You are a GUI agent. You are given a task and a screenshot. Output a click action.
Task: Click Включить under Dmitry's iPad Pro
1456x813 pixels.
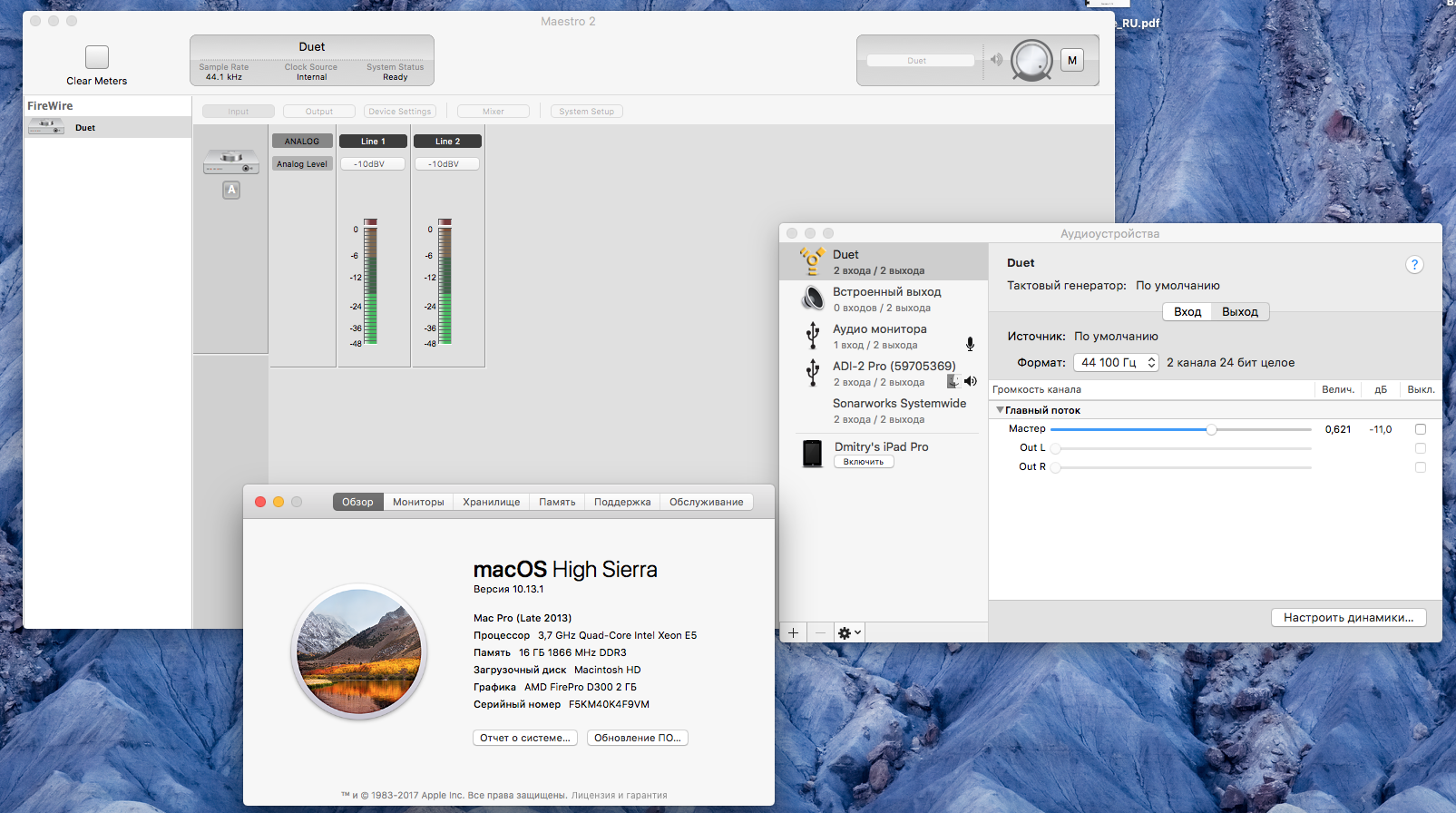[x=864, y=462]
